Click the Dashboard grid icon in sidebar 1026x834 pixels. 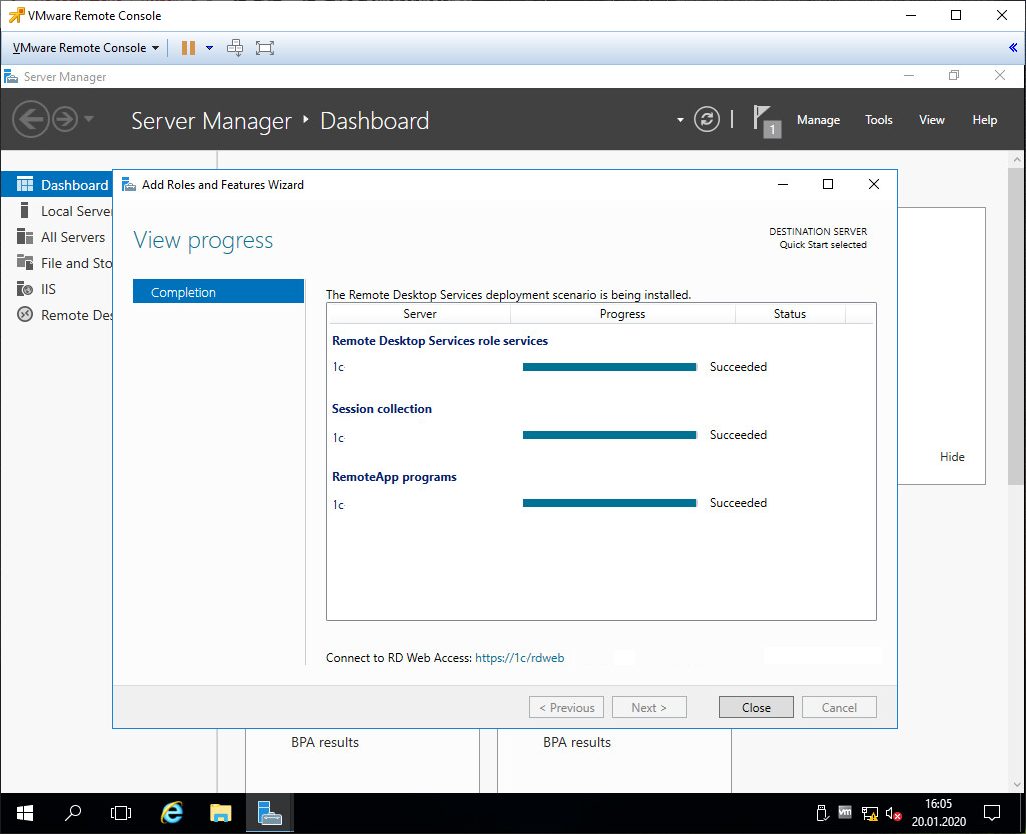25,184
